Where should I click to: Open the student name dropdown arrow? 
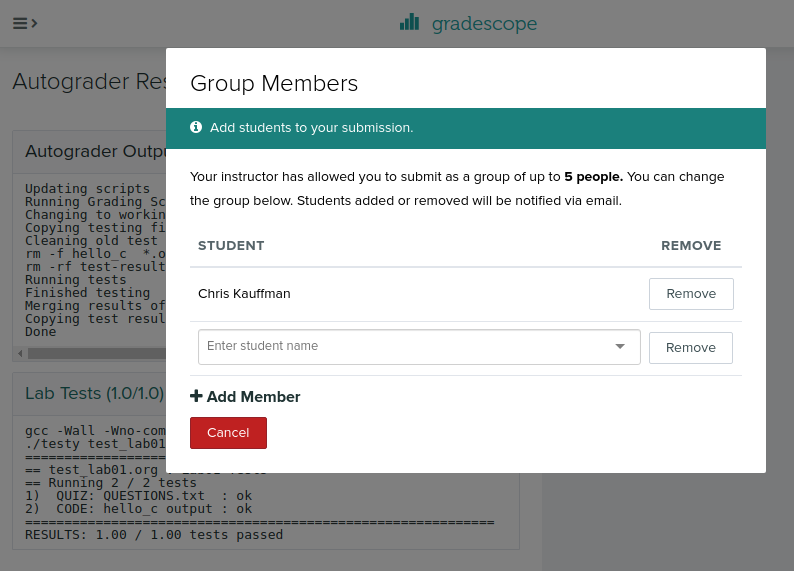pyautogui.click(x=620, y=346)
